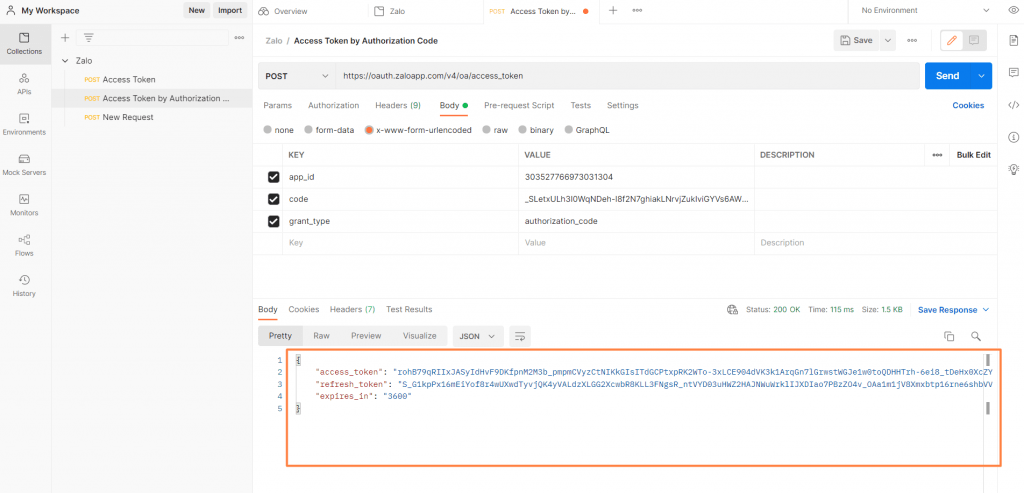This screenshot has width=1024, height=493.
Task: Open collections sidebar more options ellipsis
Action: coord(240,38)
